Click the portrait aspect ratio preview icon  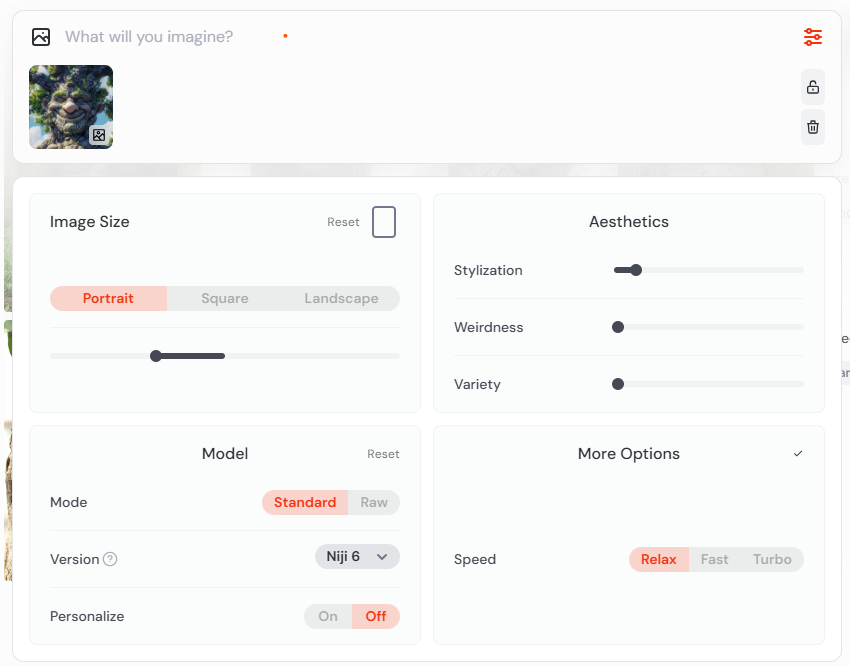pyautogui.click(x=384, y=222)
